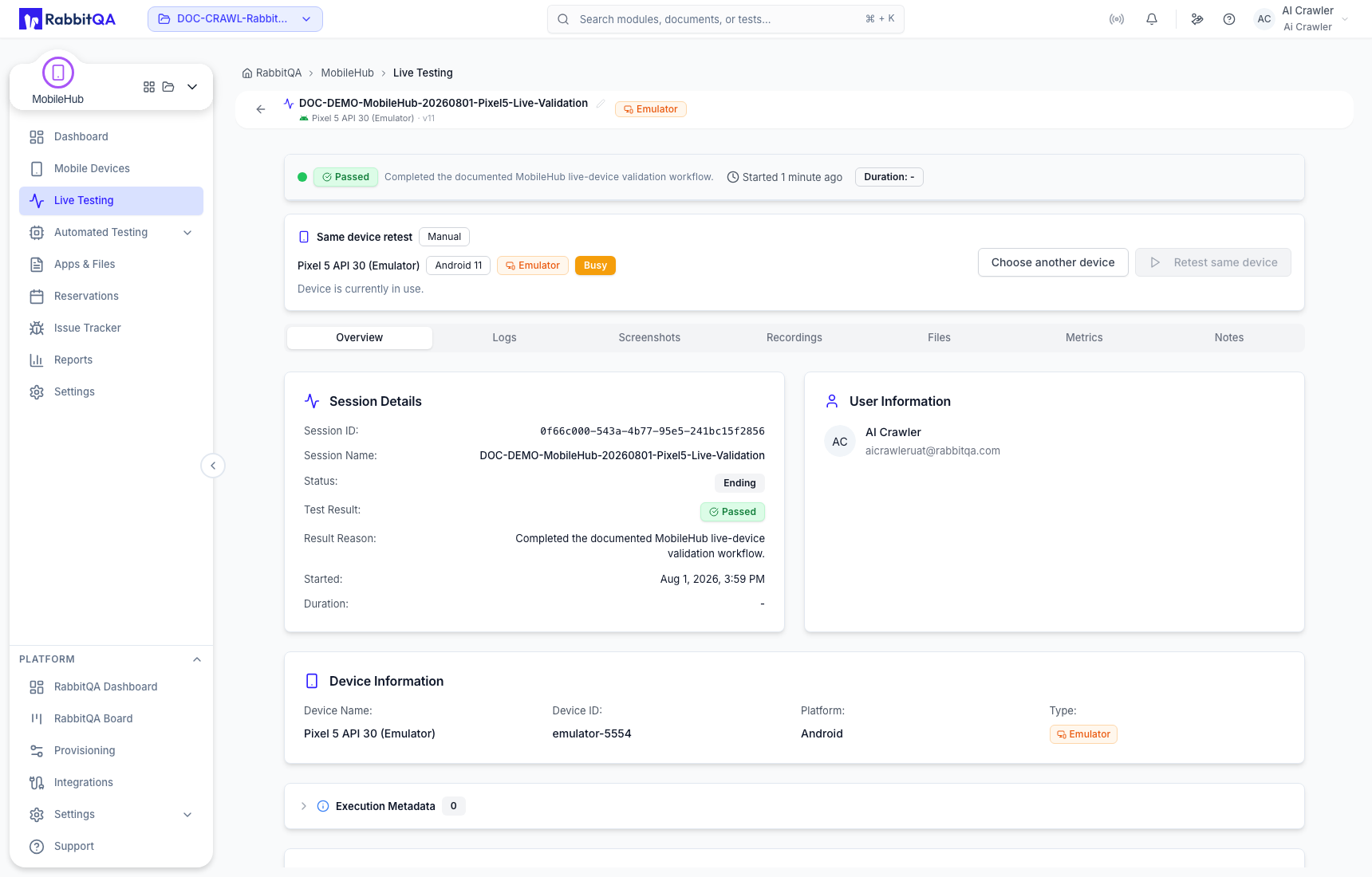The width and height of the screenshot is (1372, 877).
Task: Click the aicrawleruat@rabbitqa.com email
Action: [x=932, y=451]
